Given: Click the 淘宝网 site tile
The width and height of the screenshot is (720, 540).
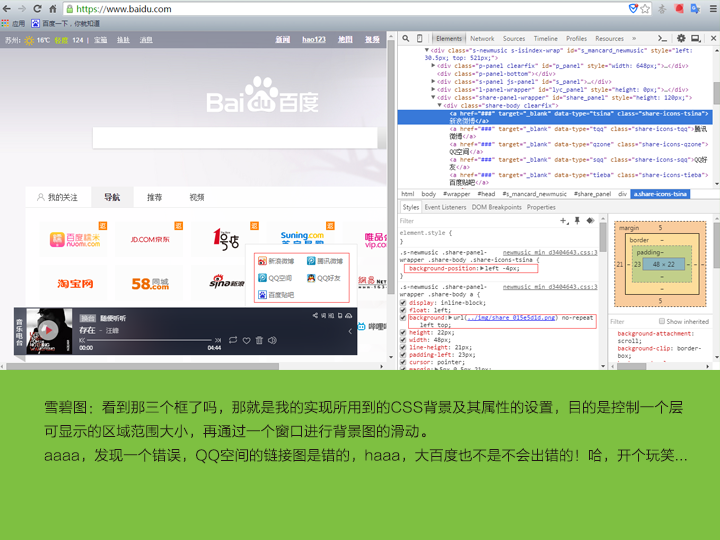Looking at the screenshot, I should [x=75, y=283].
